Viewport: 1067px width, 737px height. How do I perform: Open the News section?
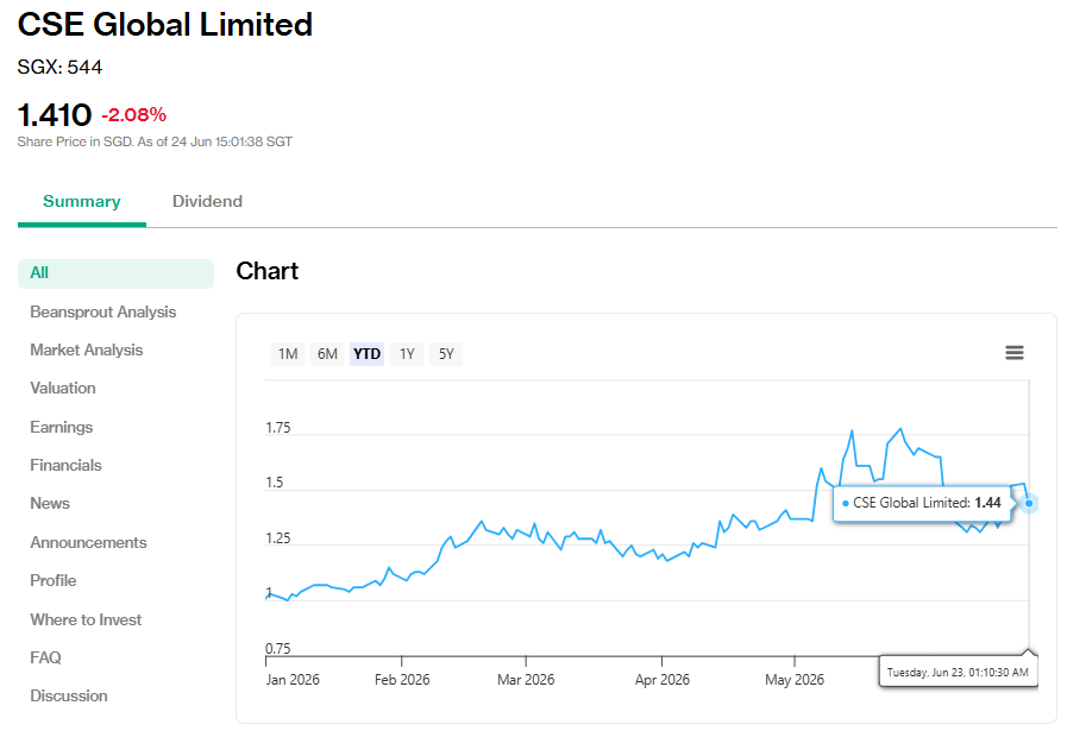[x=50, y=503]
